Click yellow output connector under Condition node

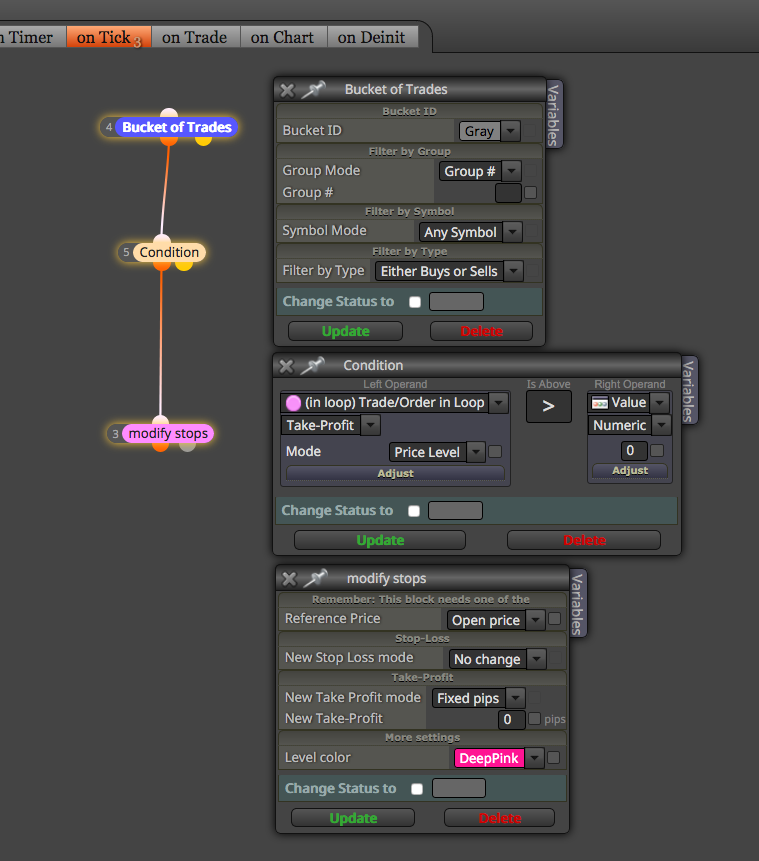coord(184,266)
